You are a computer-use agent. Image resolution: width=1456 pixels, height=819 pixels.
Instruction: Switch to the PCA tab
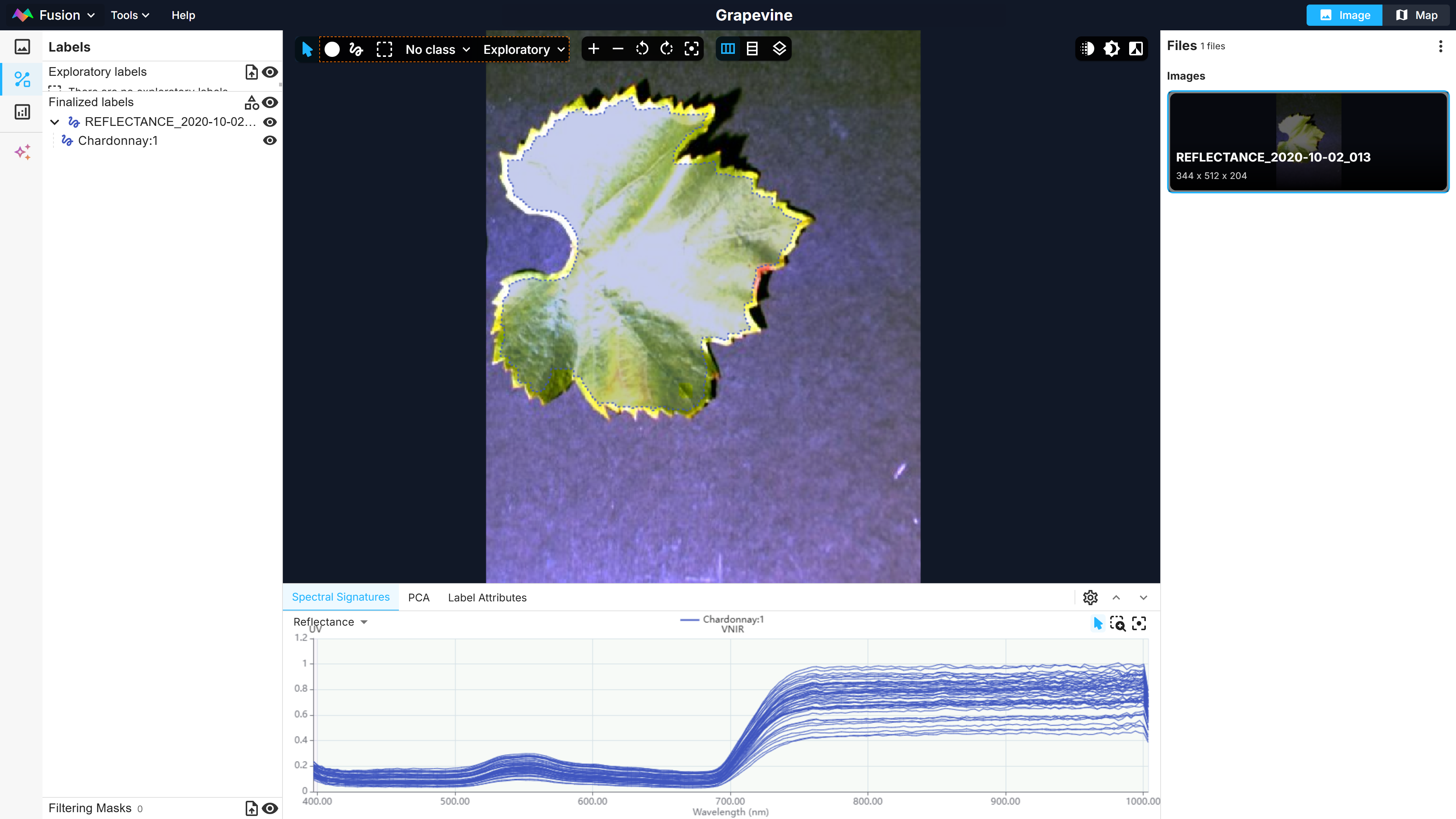click(x=418, y=598)
